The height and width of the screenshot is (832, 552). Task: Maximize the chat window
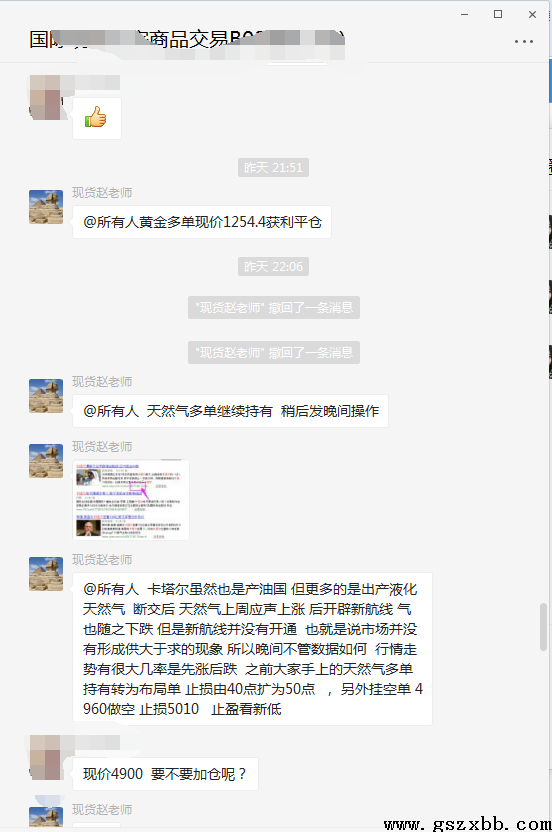click(498, 14)
